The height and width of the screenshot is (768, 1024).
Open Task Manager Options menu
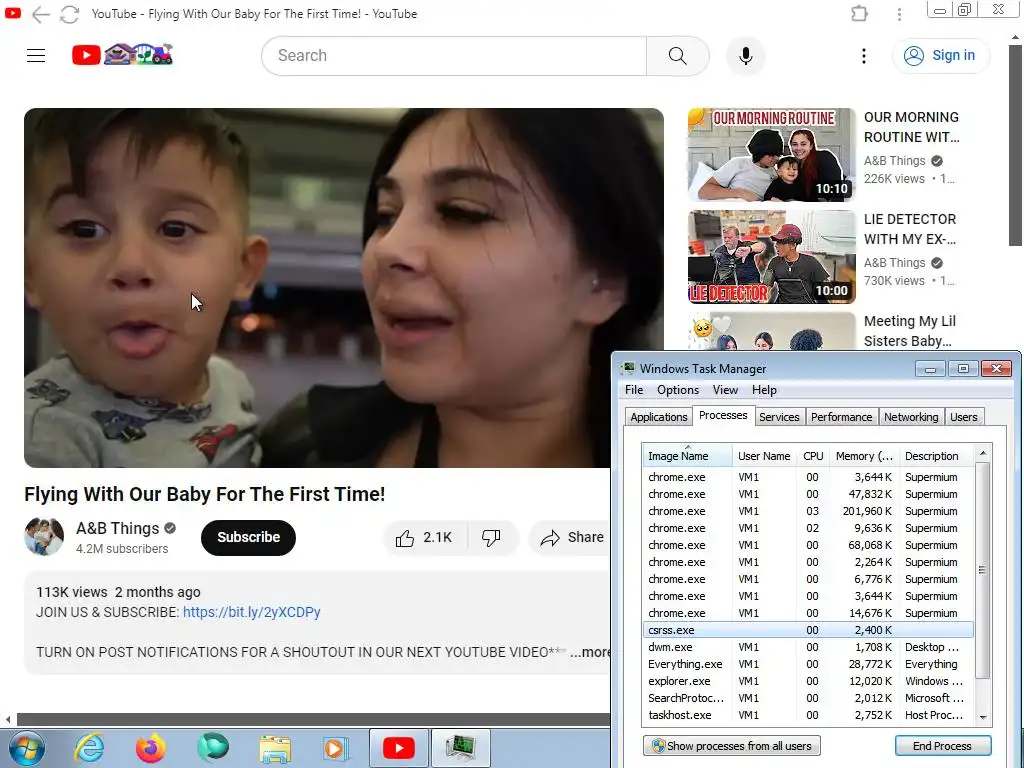(678, 390)
